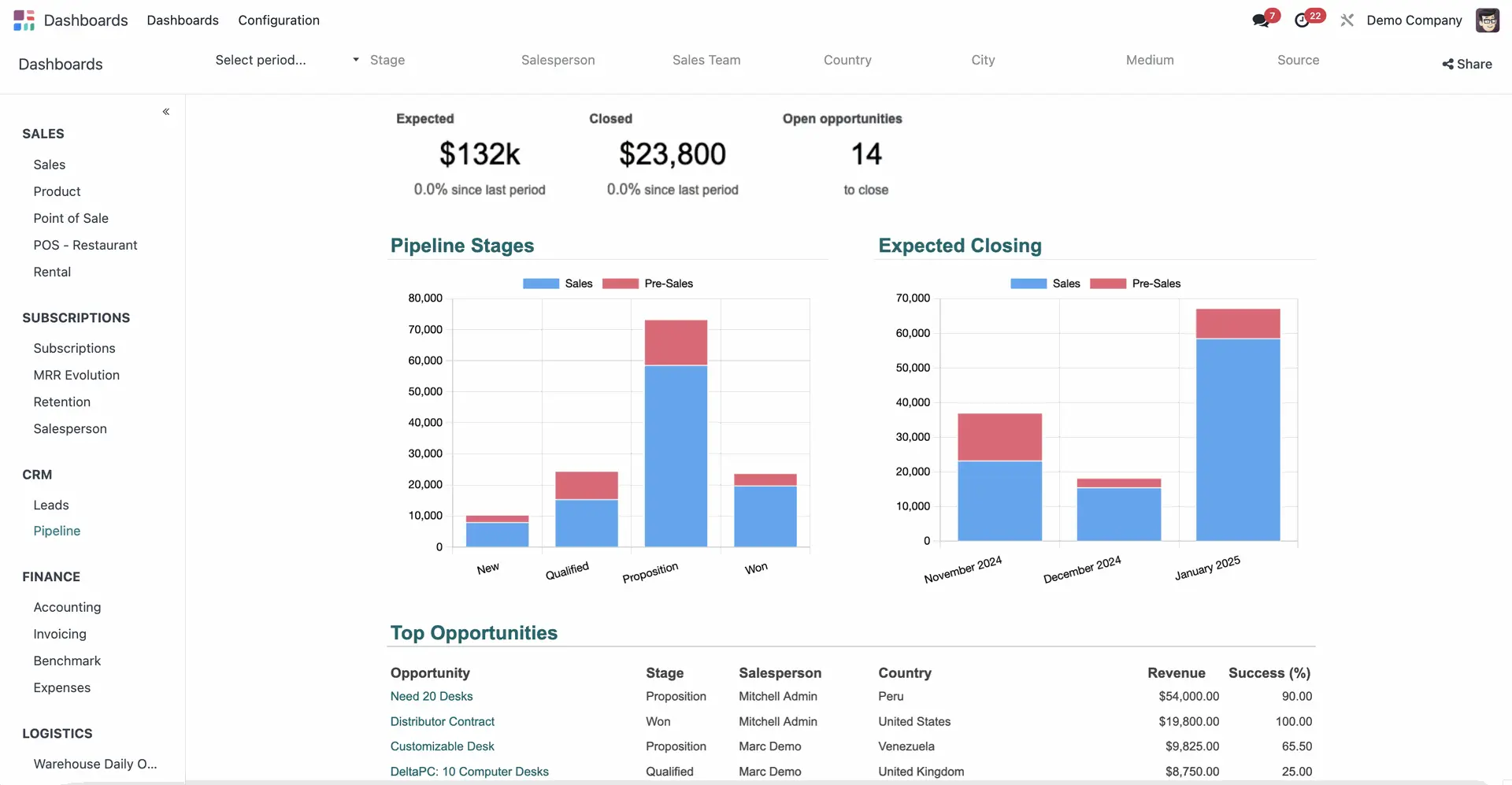Click the Share button
Image resolution: width=1512 pixels, height=785 pixels.
[x=1466, y=65]
